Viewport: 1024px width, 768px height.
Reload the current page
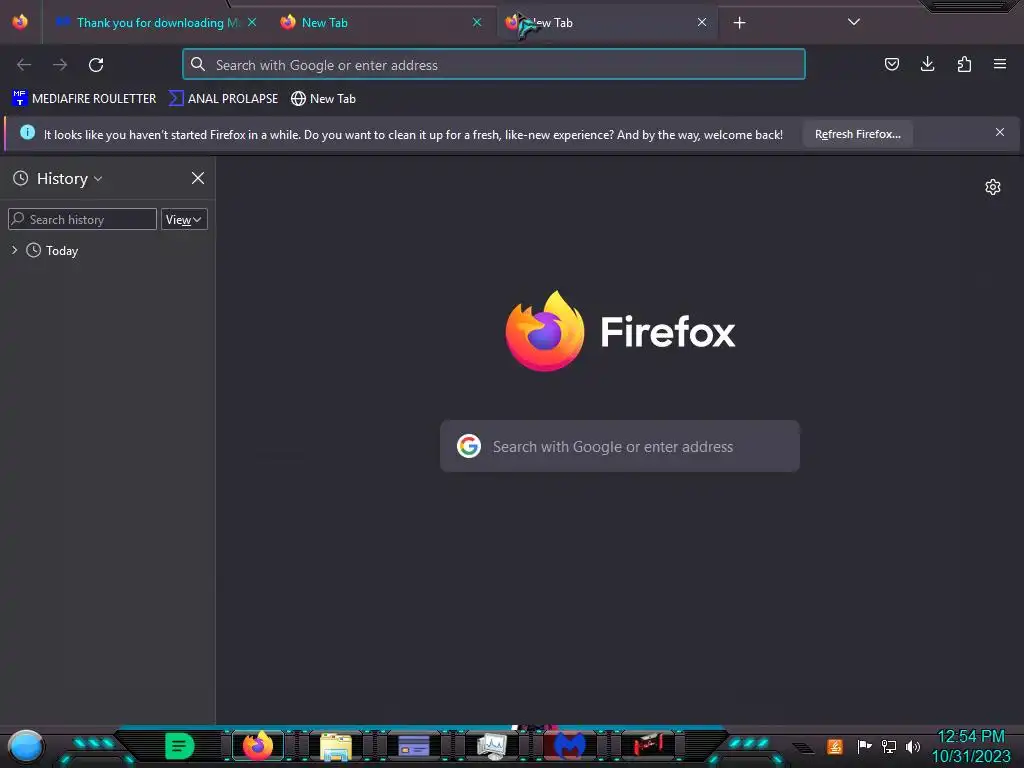point(96,65)
